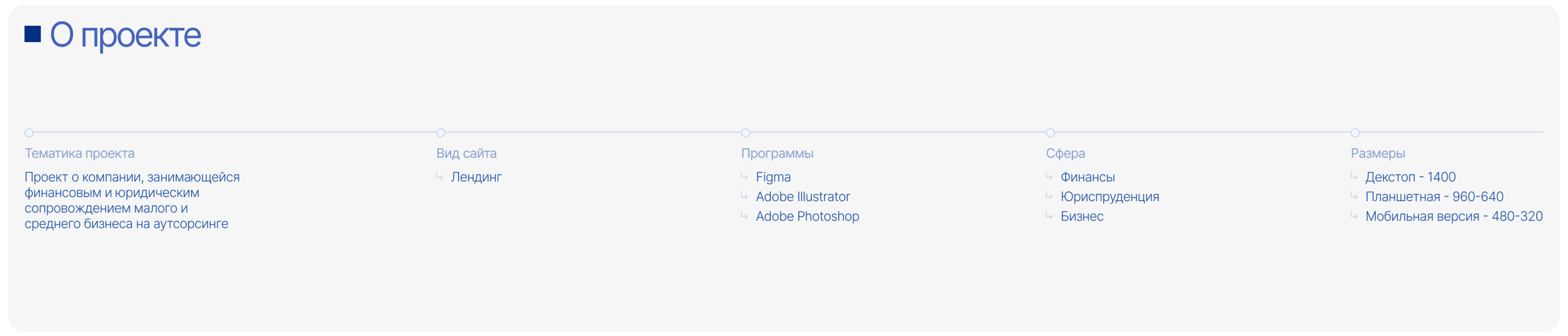Select the Юриспруденция list entry

[1110, 196]
